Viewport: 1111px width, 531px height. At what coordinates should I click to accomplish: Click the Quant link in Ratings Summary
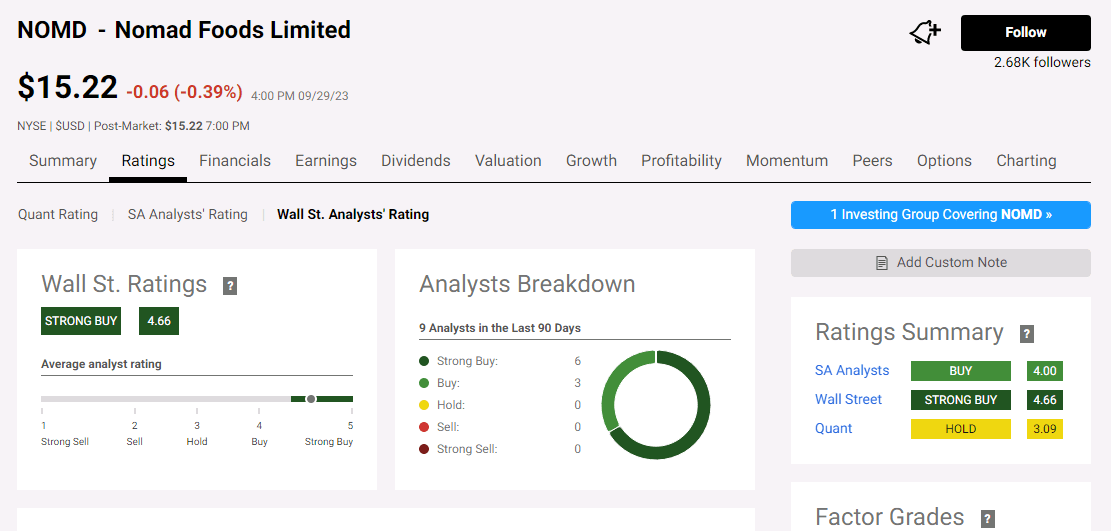coord(834,428)
